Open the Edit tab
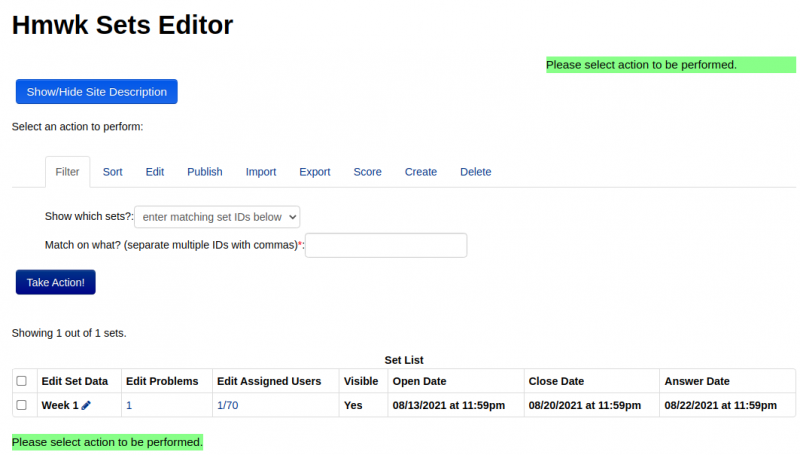800x455 pixels. [x=155, y=172]
